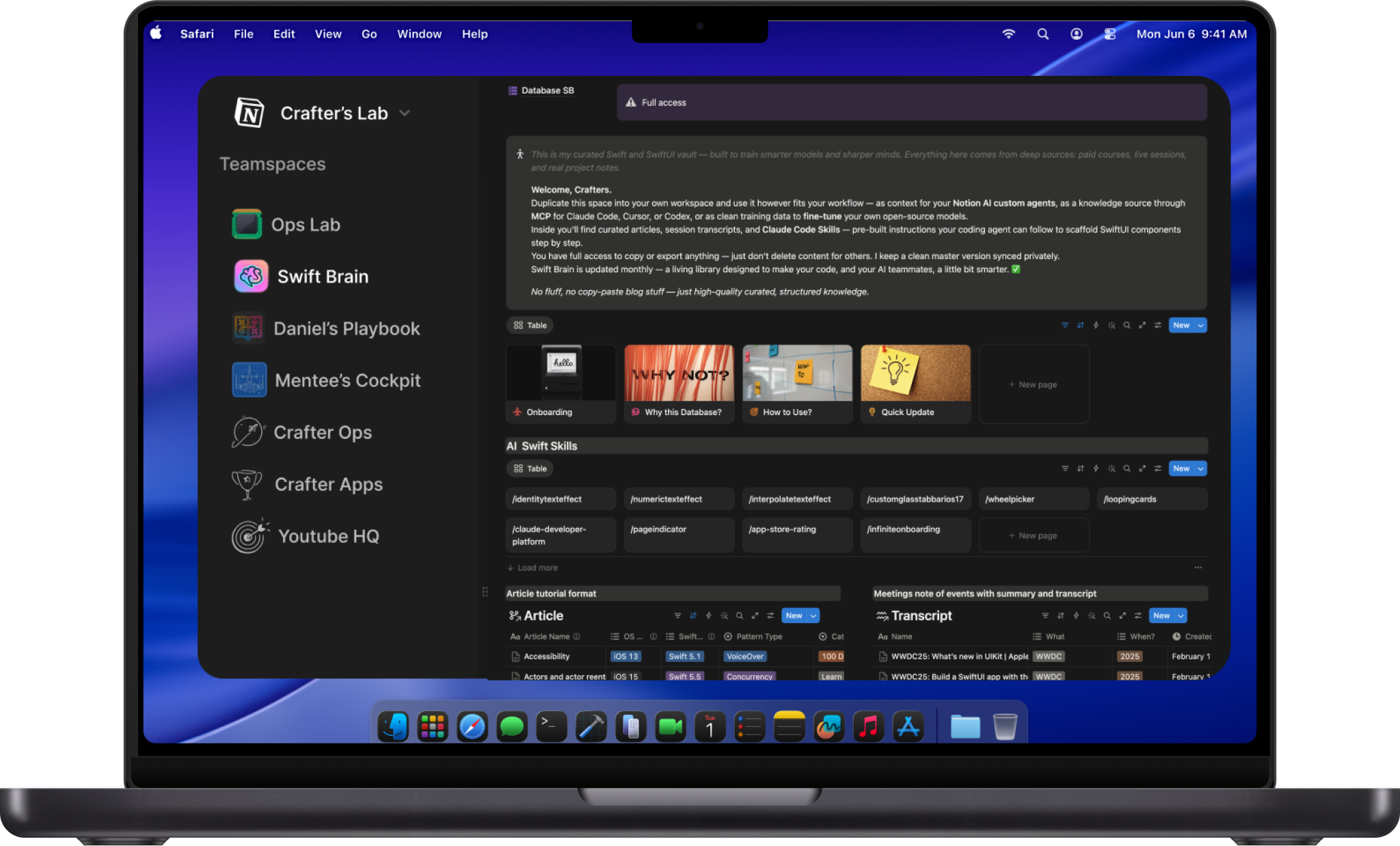Open the three-dot menu next to Load more
This screenshot has width=1400, height=846.
pyautogui.click(x=1198, y=568)
